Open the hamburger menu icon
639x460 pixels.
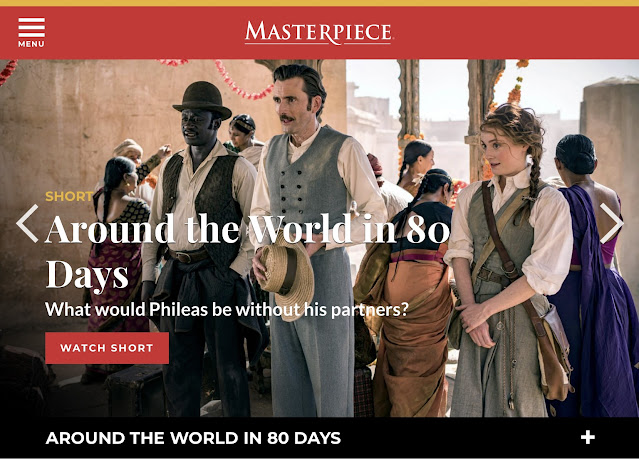[x=31, y=27]
